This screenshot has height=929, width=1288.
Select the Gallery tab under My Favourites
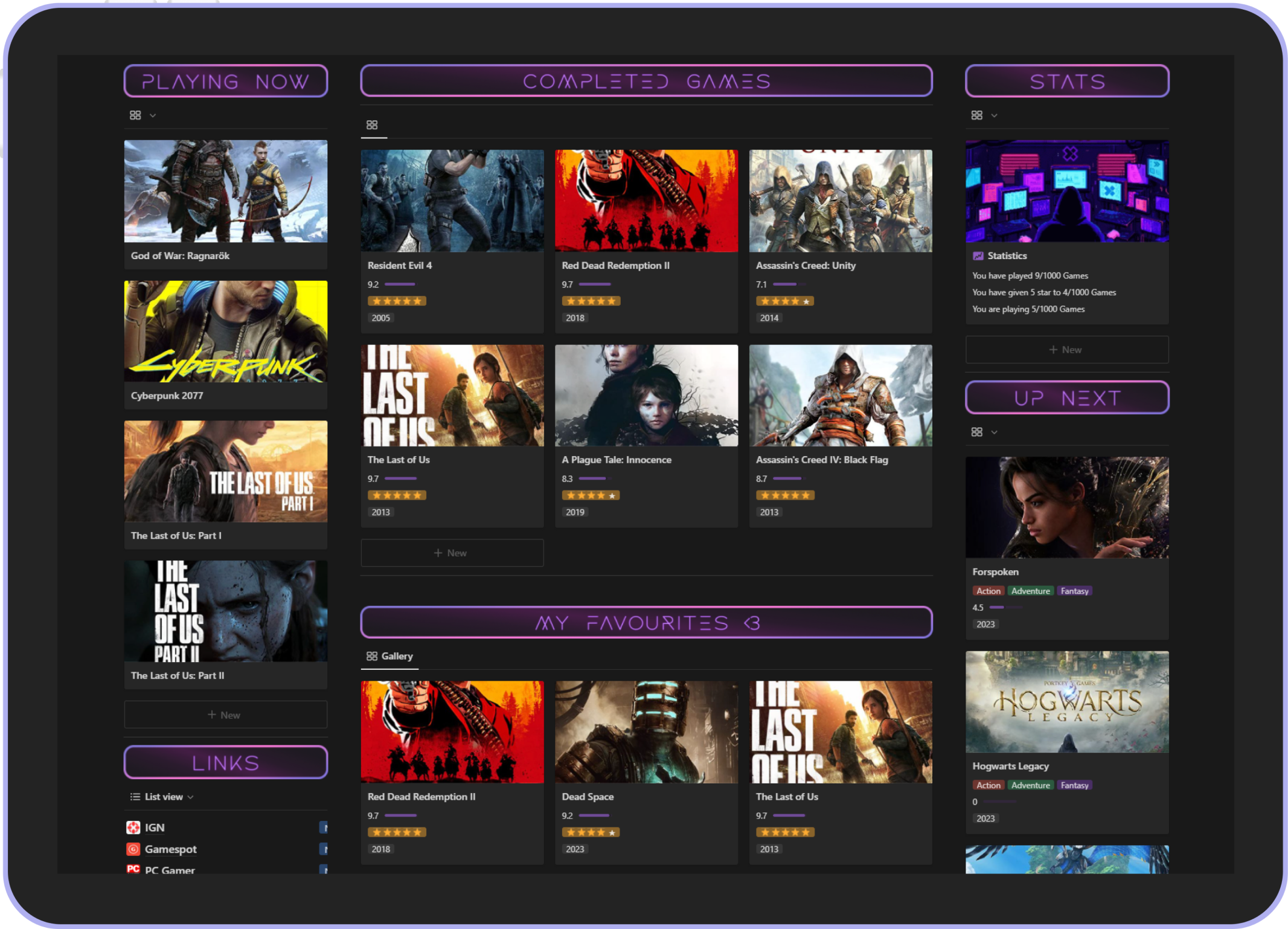(x=389, y=656)
